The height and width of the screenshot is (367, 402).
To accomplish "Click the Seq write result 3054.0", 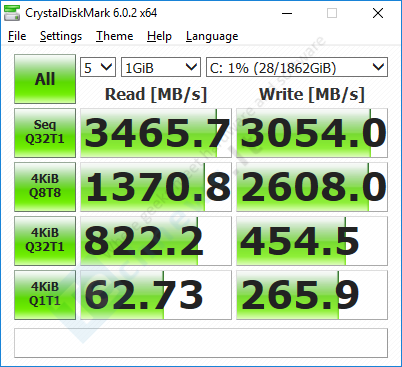I will (312, 133).
